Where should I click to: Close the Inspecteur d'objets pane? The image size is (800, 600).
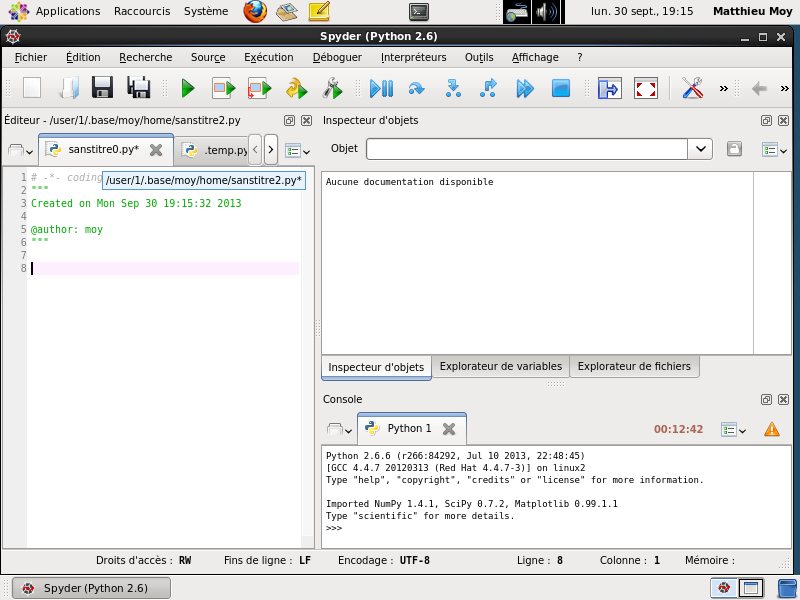(x=783, y=120)
